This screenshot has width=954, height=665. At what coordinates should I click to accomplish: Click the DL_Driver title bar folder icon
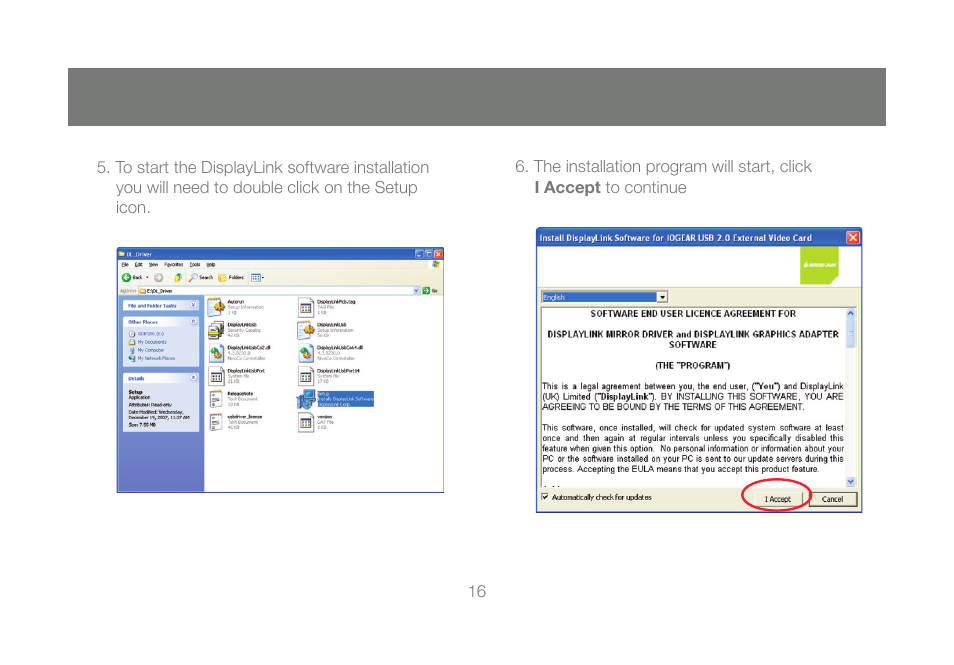[x=122, y=254]
